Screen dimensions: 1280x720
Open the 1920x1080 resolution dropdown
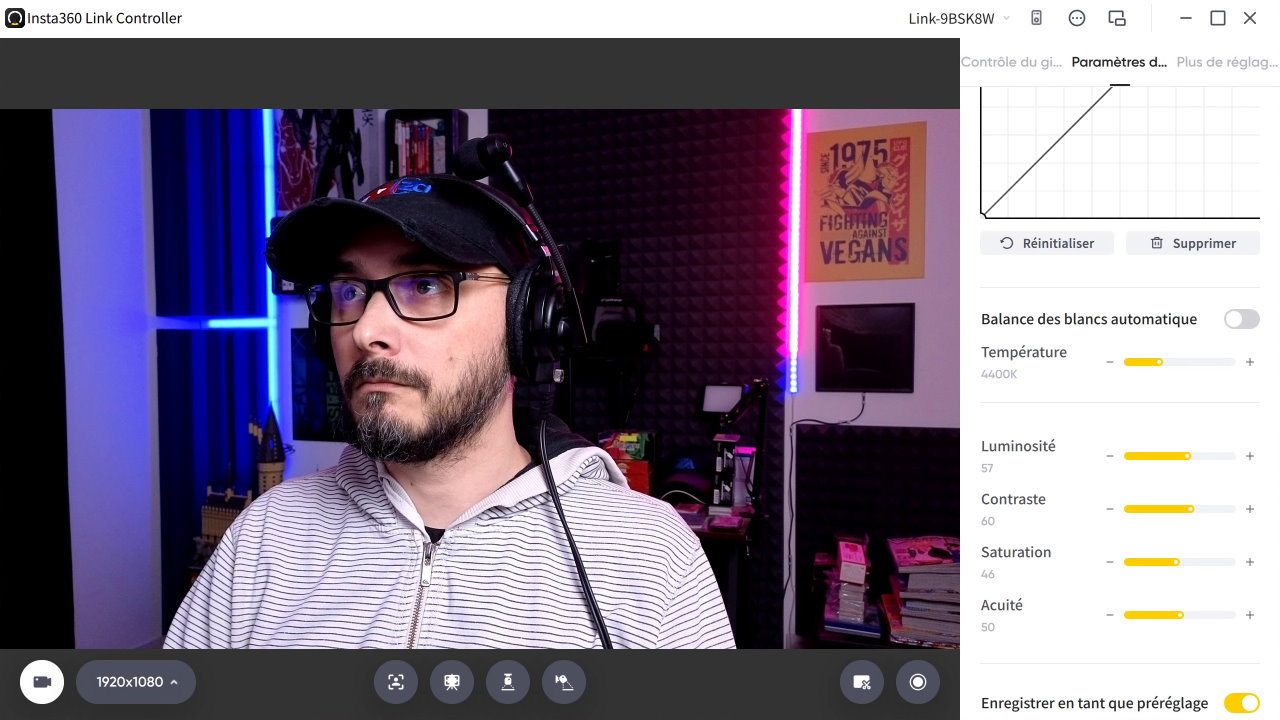(136, 682)
